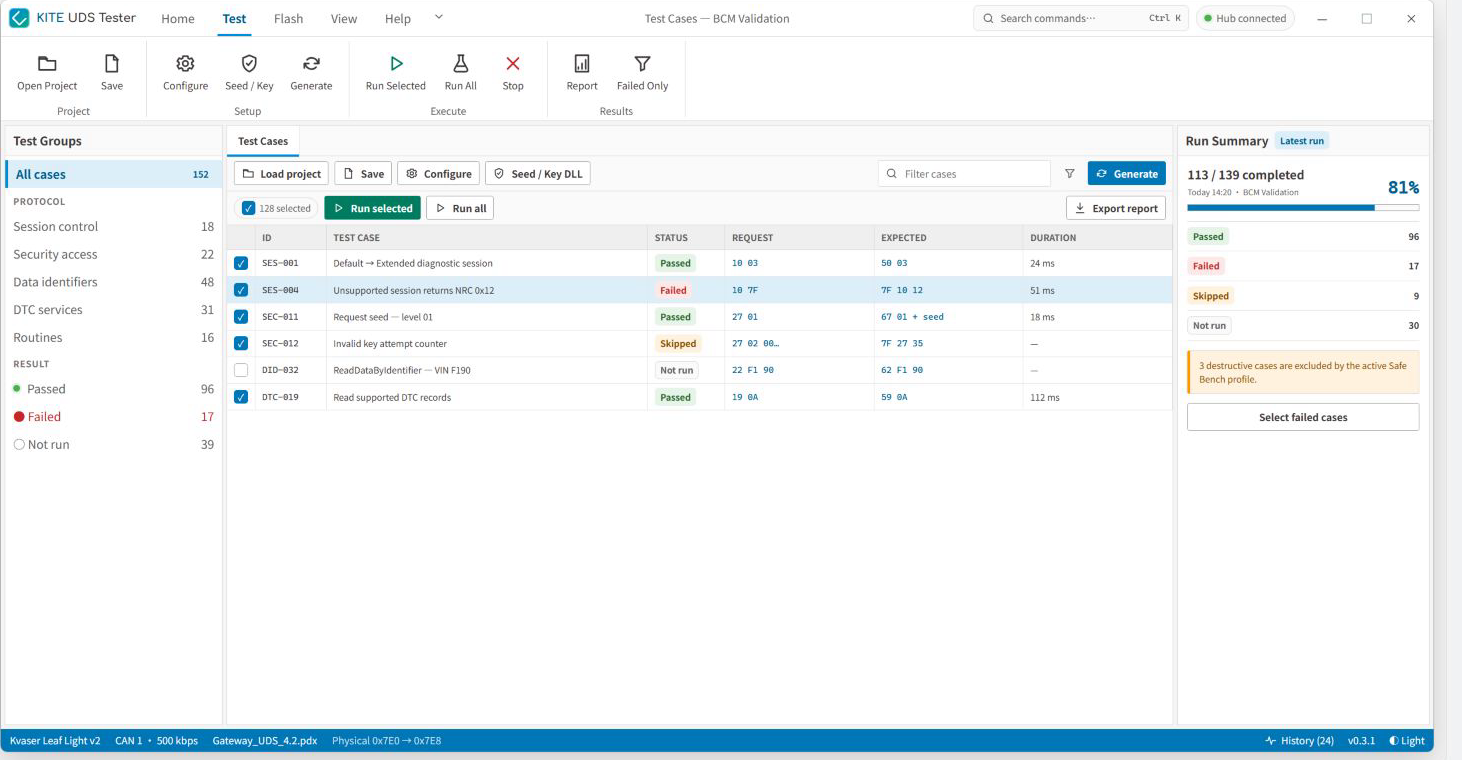Viewport: 1462px width, 760px height.
Task: Focus the Search commands field
Action: 1081,18
